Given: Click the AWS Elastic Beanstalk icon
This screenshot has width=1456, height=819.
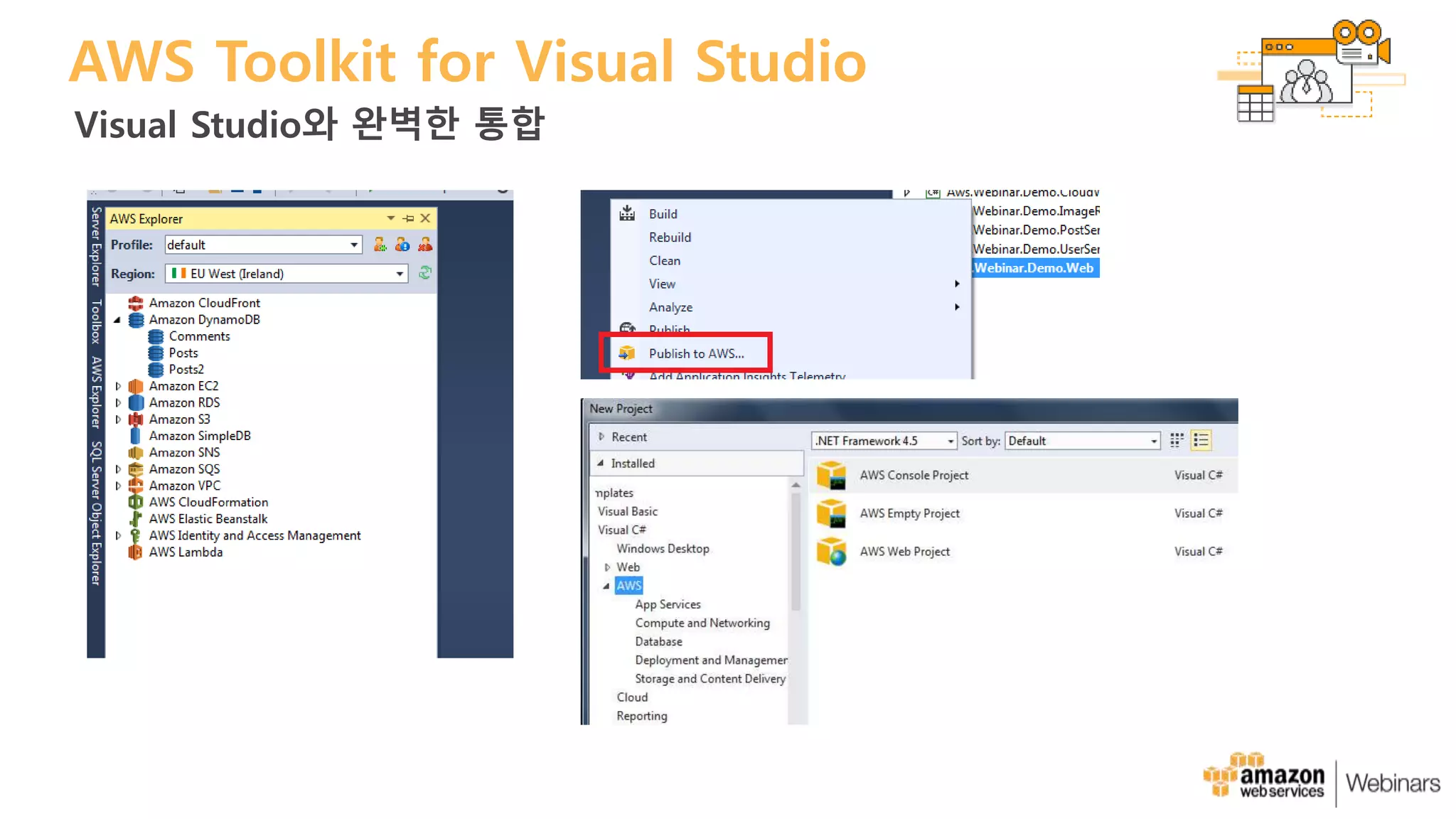Looking at the screenshot, I should pyautogui.click(x=136, y=519).
